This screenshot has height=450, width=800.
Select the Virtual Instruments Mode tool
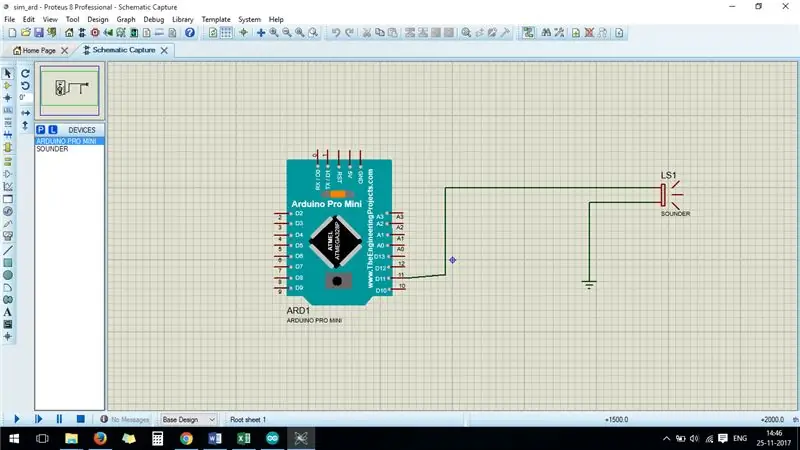(x=8, y=236)
